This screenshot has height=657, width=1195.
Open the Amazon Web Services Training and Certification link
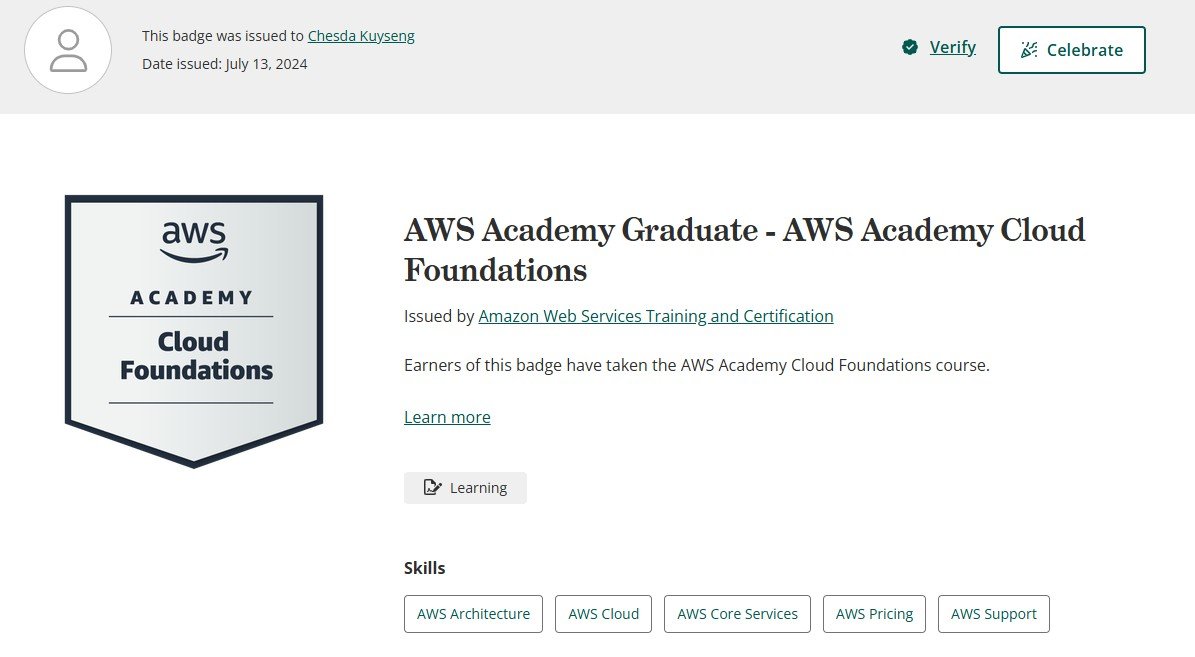pos(656,316)
